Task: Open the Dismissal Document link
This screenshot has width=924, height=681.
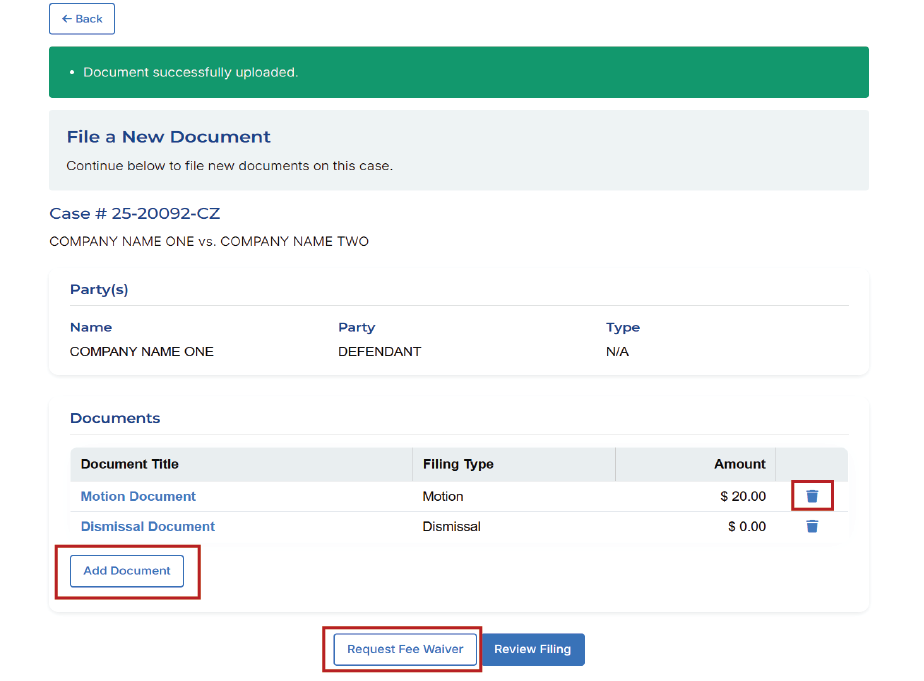Action: coord(148,526)
